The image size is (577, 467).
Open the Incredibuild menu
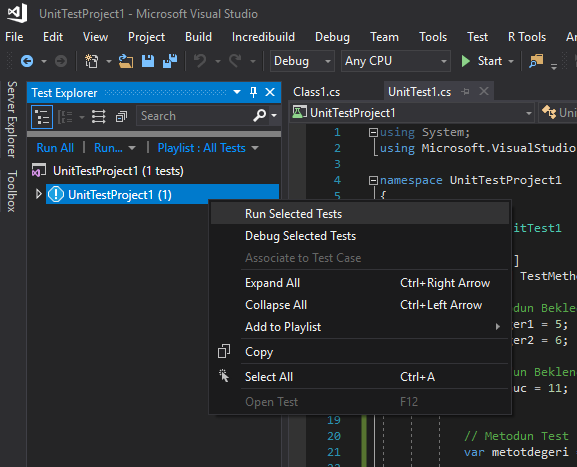[x=263, y=37]
